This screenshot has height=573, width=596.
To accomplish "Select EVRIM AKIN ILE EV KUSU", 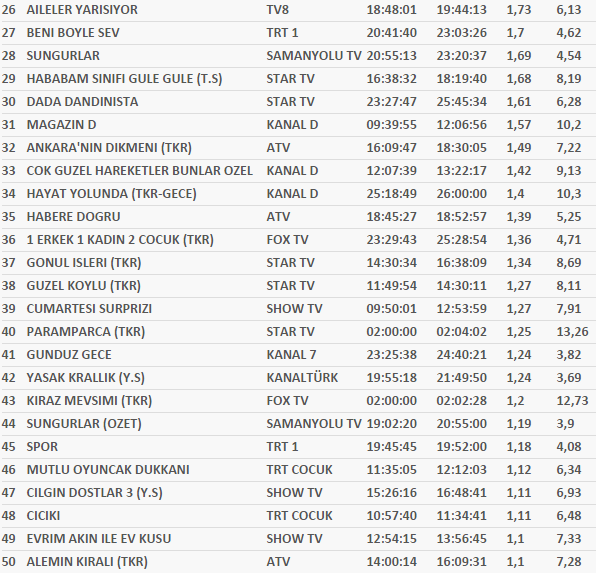I will 98,539.
